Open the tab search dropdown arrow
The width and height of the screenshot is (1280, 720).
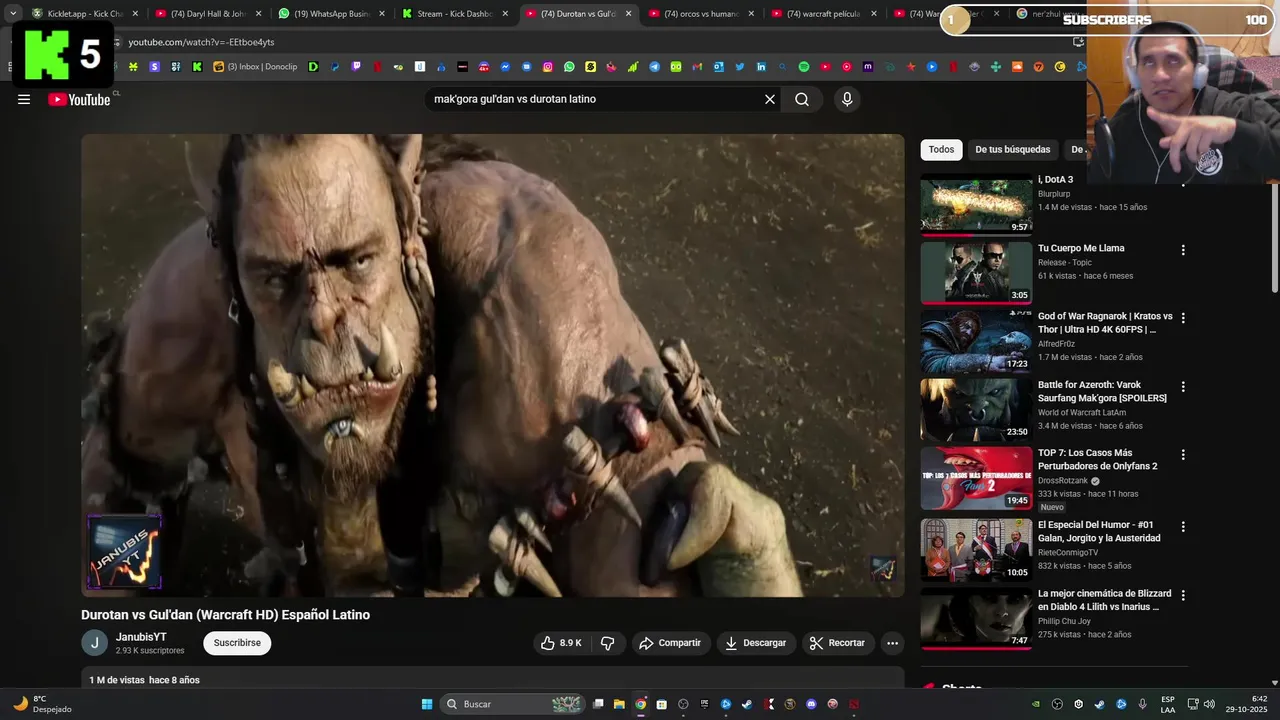(x=13, y=14)
